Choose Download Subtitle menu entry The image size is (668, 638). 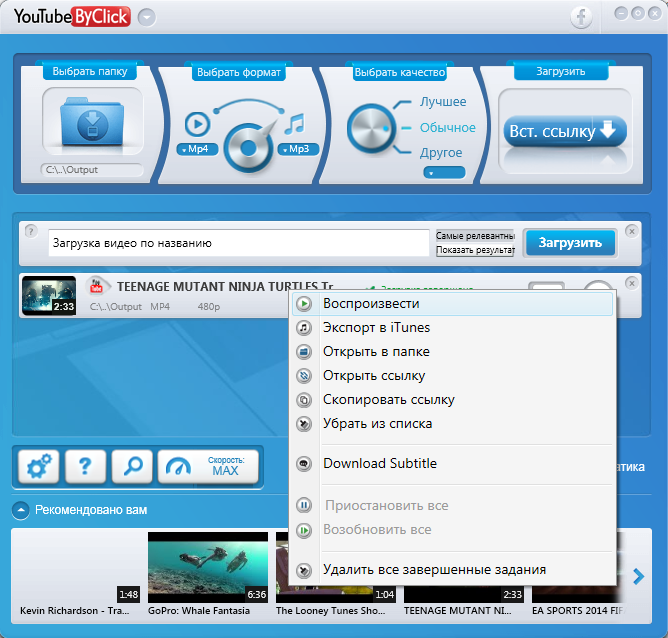click(452, 463)
